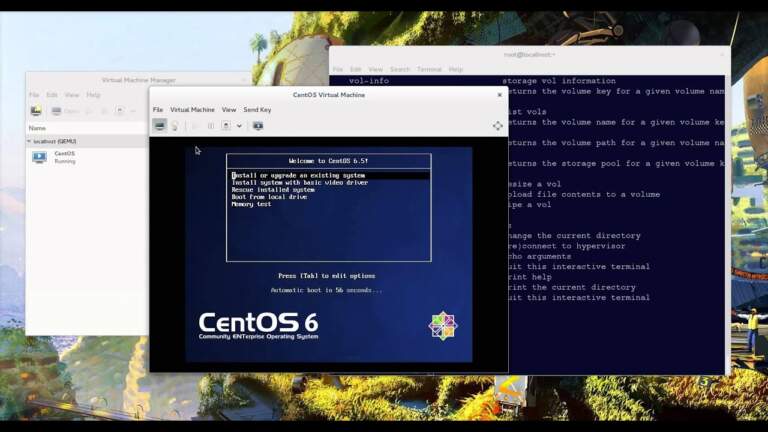This screenshot has height=432, width=768.
Task: Select the CentOS running VM entry
Action: pyautogui.click(x=64, y=157)
